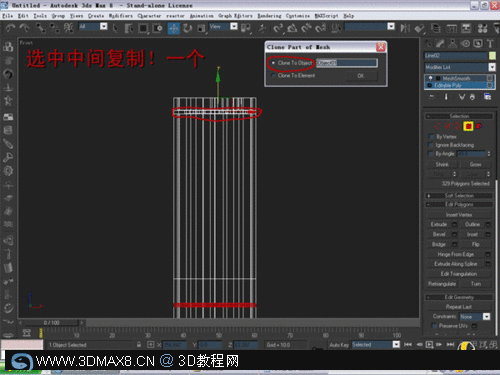Activate the Select and Move tool
Image resolution: width=500 pixels, height=375 pixels.
pos(173,28)
